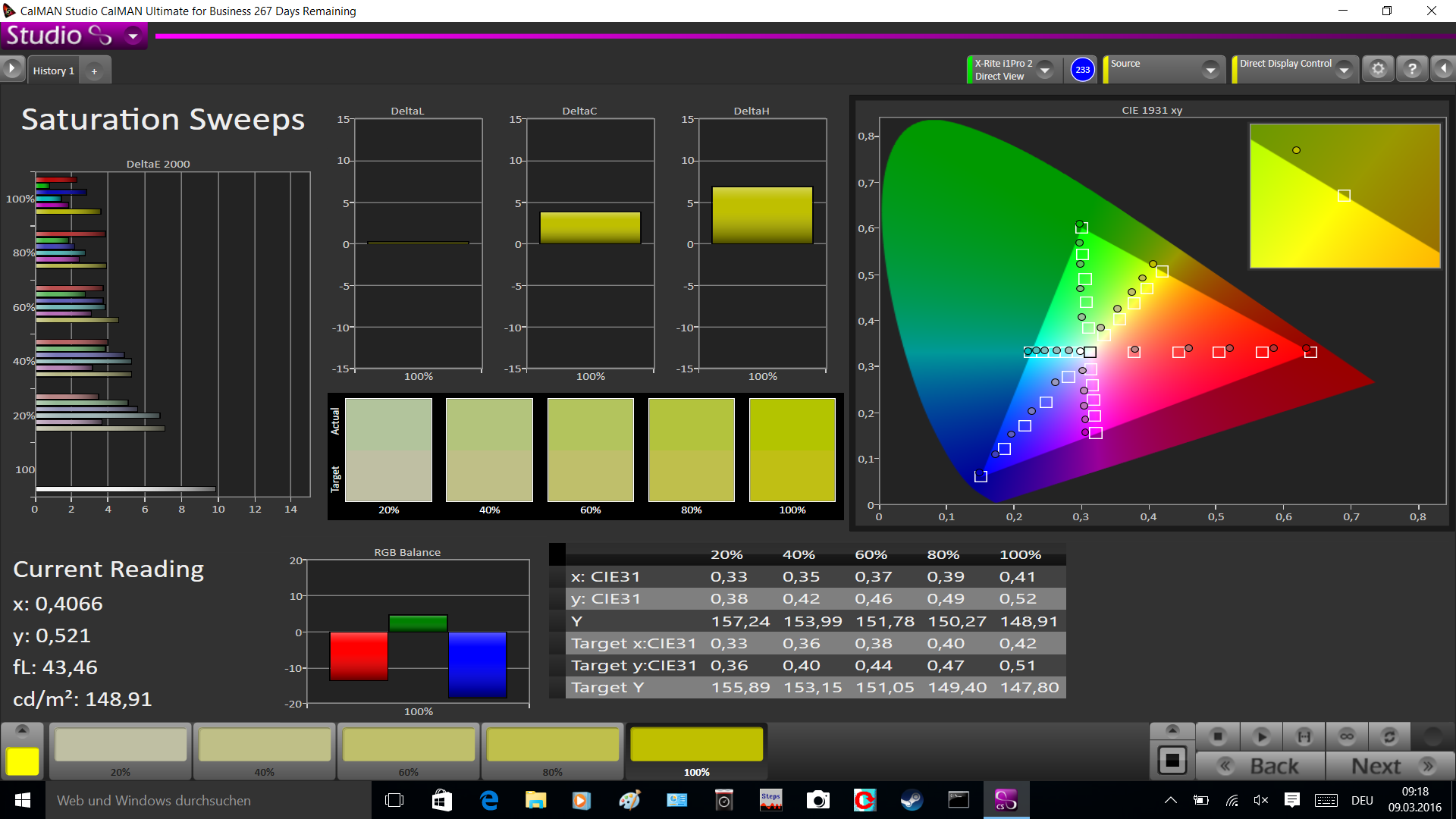1456x819 pixels.
Task: Click the stop measurement icon
Action: pos(1218,736)
